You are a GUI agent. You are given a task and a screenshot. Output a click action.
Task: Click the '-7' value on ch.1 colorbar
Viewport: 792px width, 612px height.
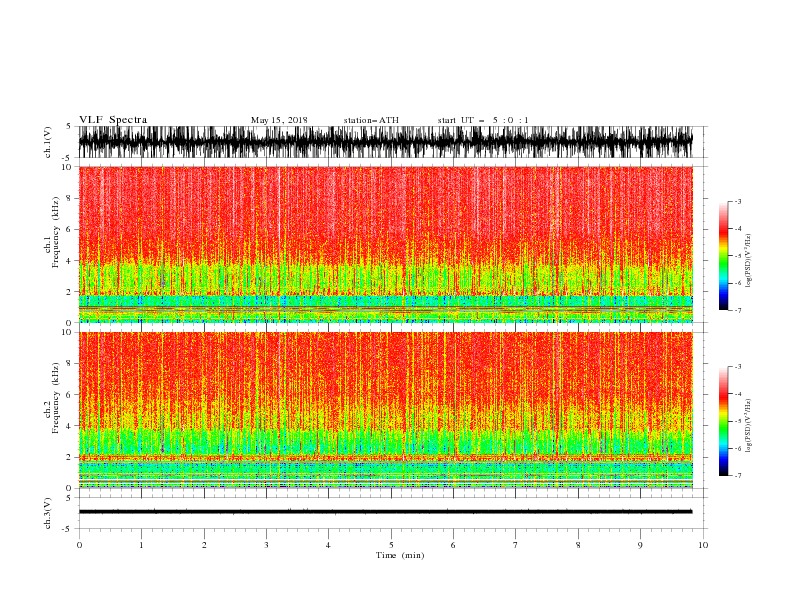click(738, 310)
